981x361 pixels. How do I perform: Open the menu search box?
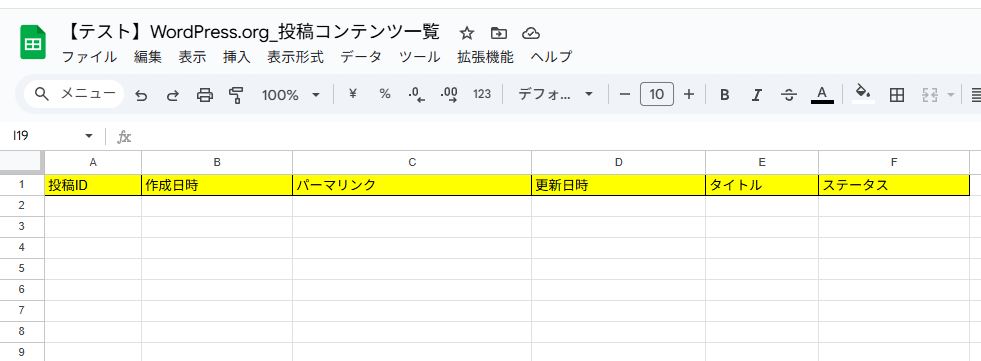tap(74, 94)
